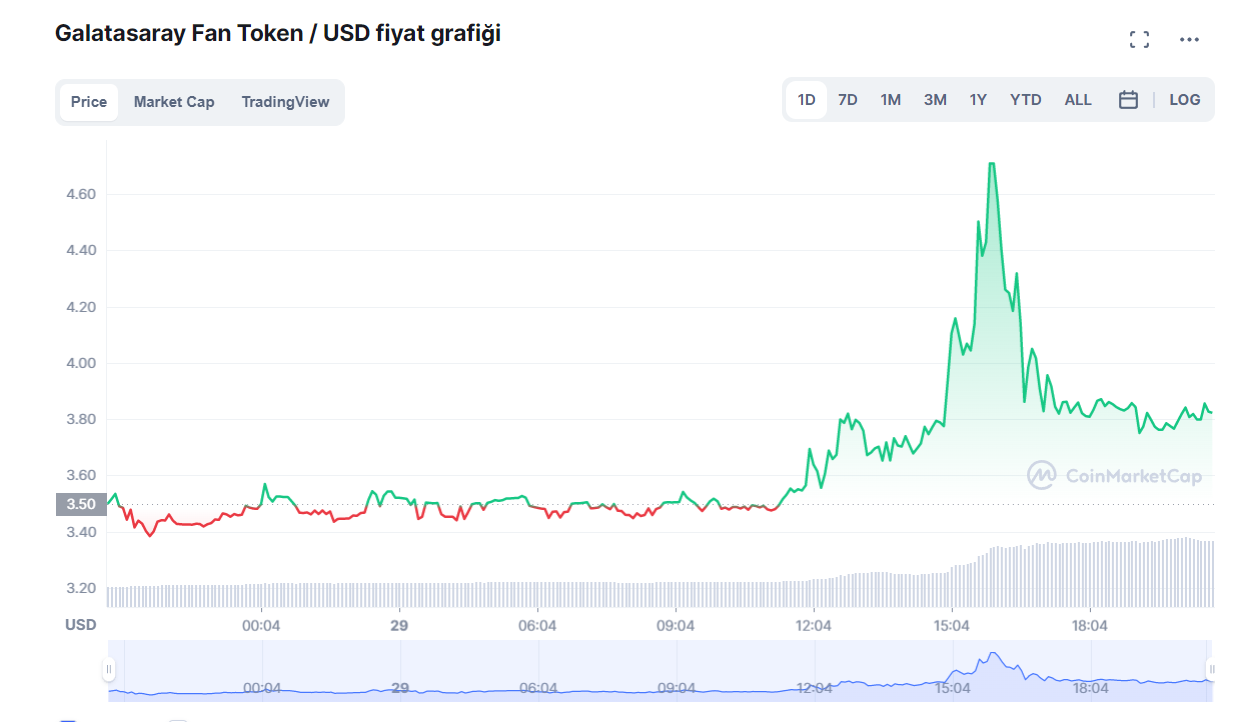Image resolution: width=1252 pixels, height=722 pixels.
Task: Switch to the Price tab
Action: [89, 102]
